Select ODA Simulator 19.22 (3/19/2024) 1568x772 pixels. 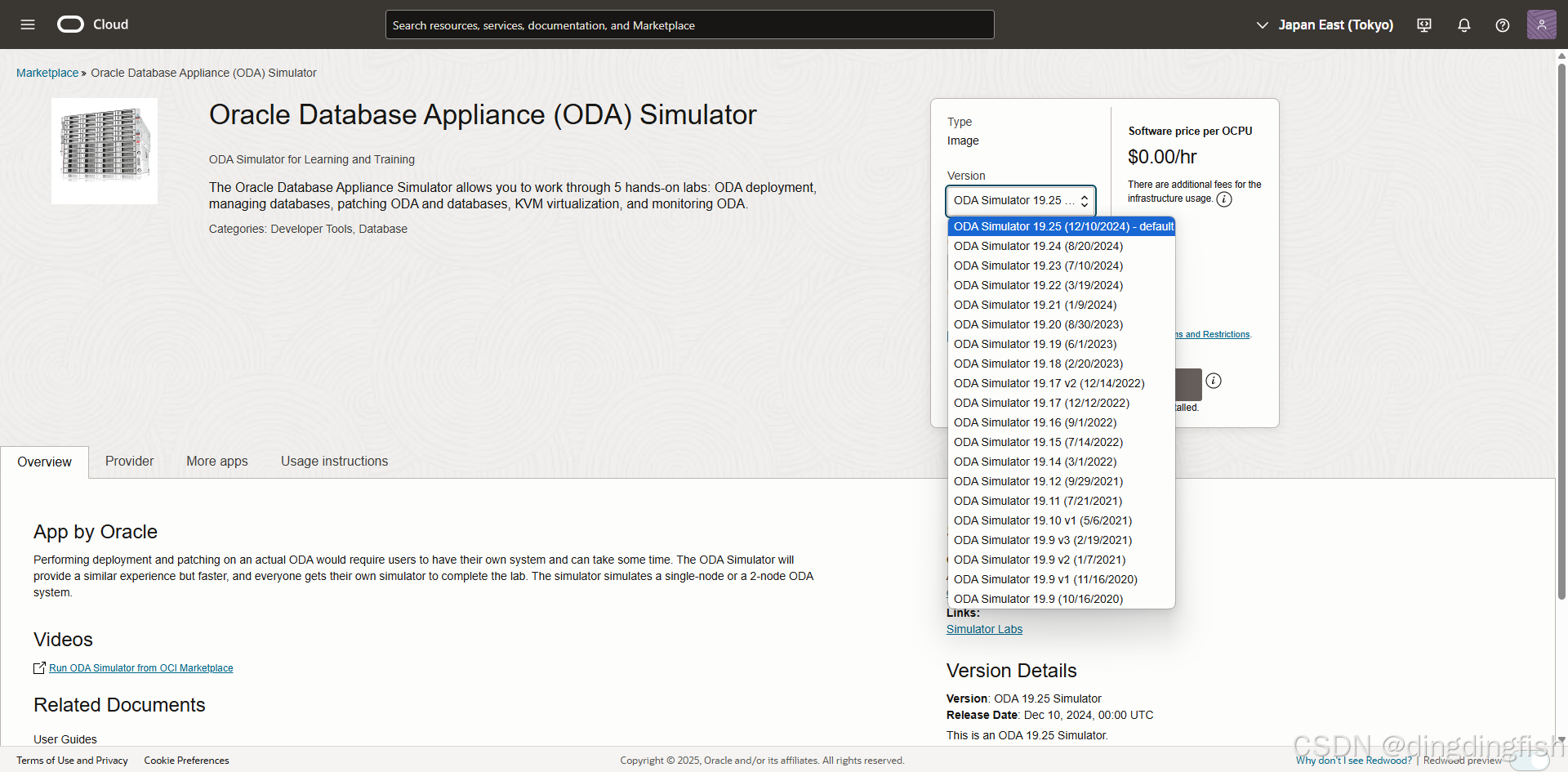(x=1062, y=285)
